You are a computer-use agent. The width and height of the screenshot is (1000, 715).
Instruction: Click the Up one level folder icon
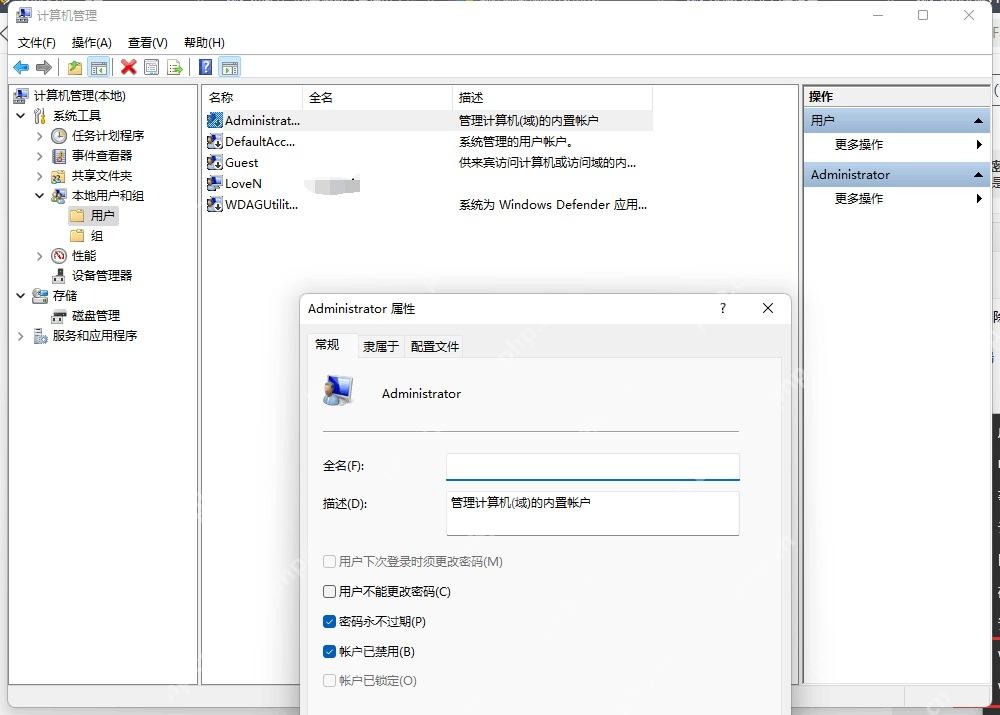click(75, 67)
